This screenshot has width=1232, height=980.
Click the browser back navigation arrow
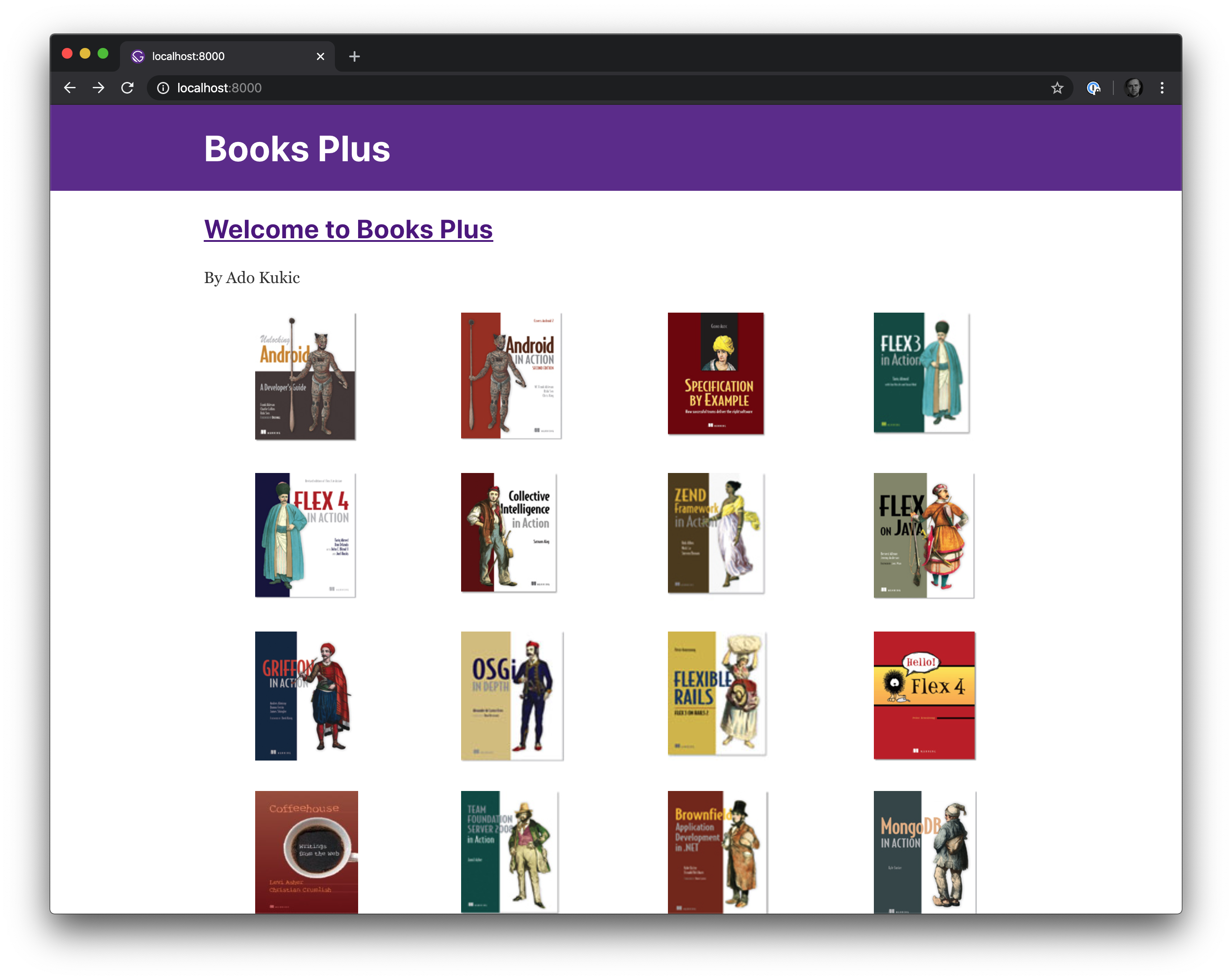coord(70,88)
